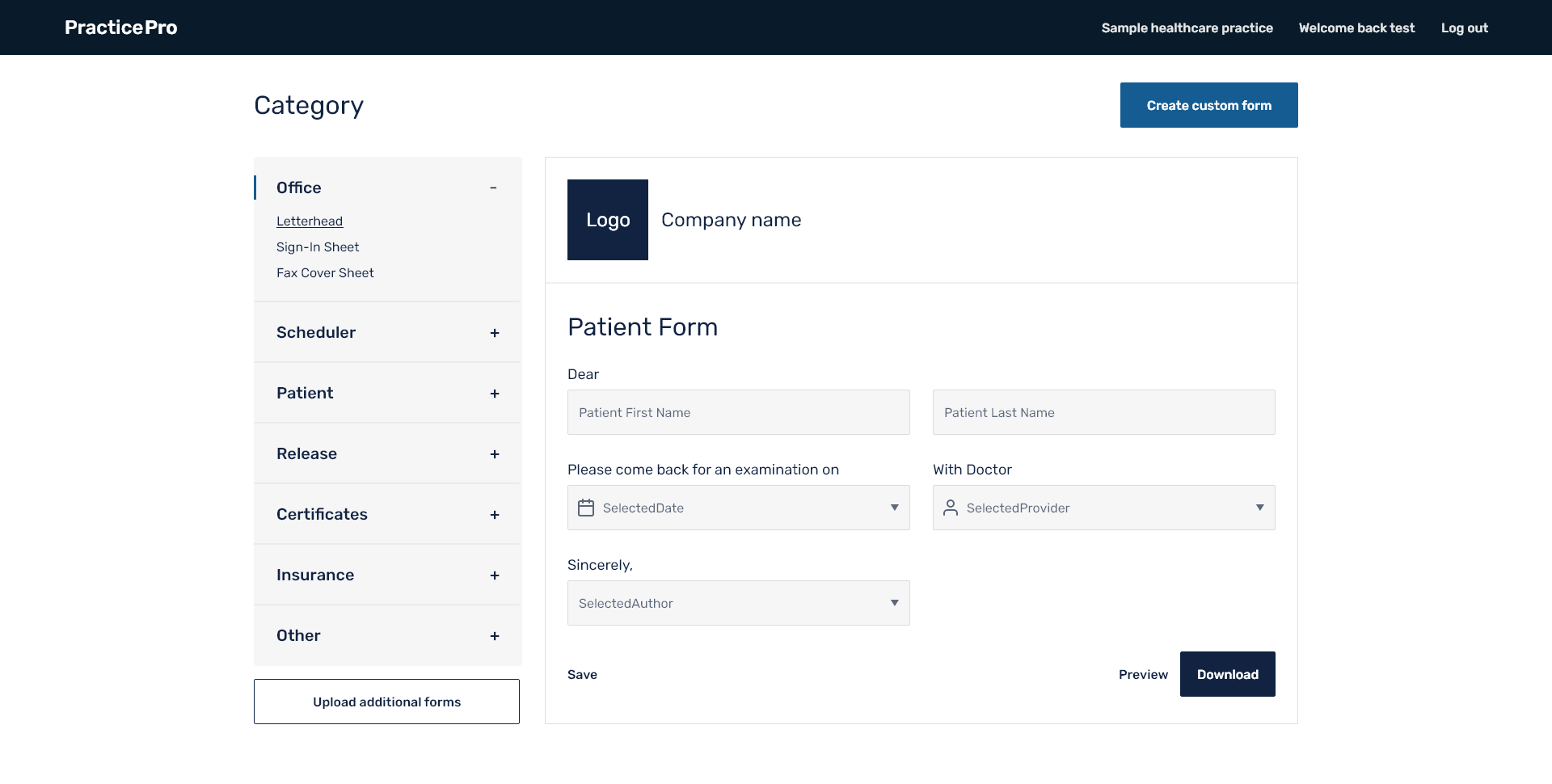Click the person icon in SelectedProvider field

tap(951, 508)
